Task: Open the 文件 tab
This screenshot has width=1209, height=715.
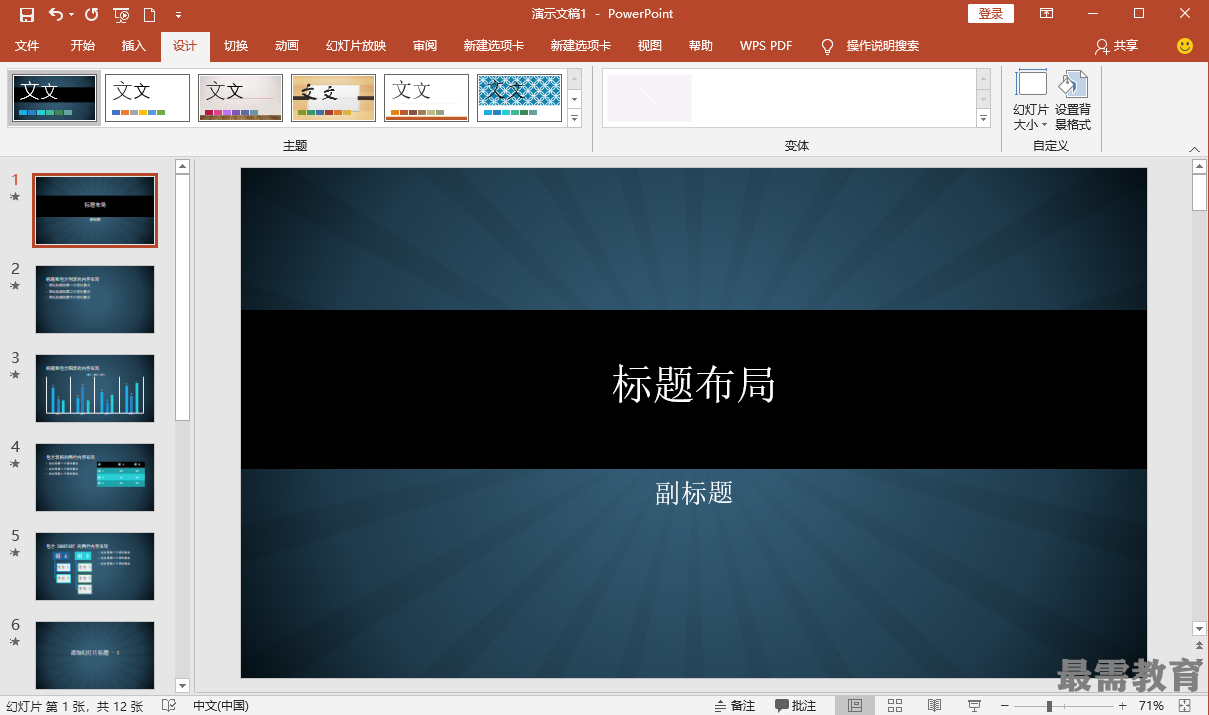Action: coord(27,46)
